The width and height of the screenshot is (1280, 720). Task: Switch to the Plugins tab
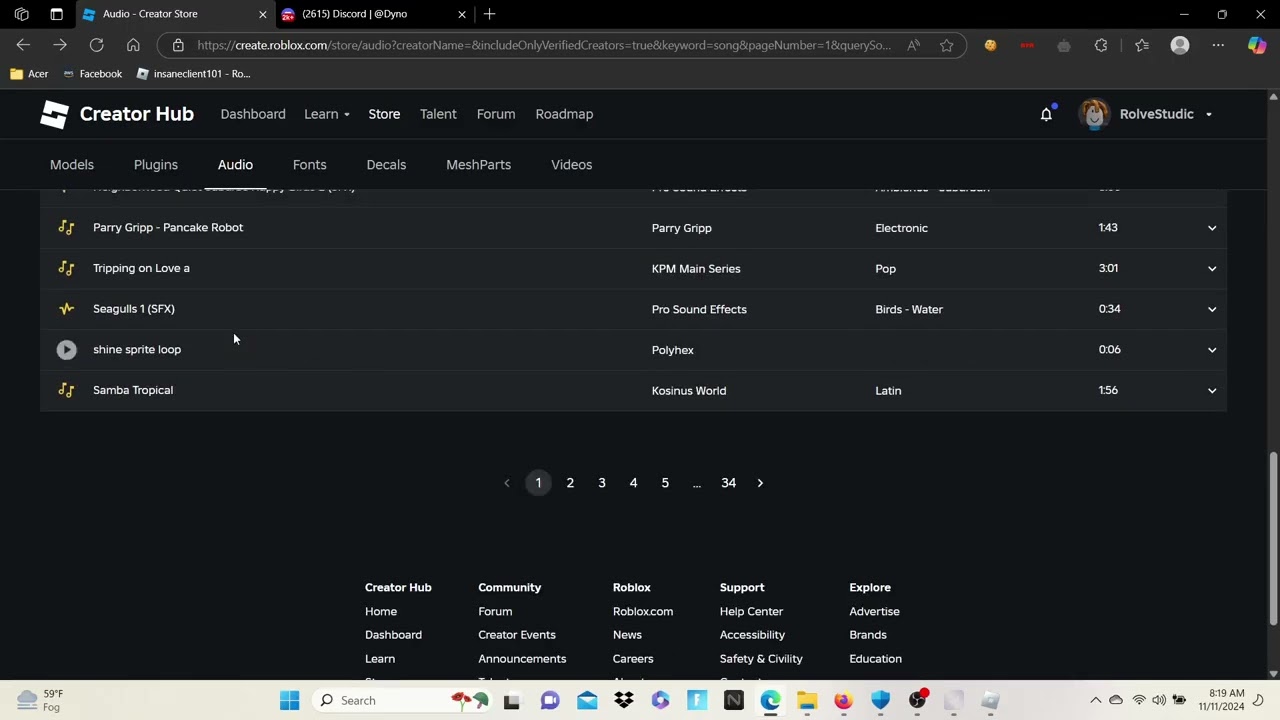(156, 165)
